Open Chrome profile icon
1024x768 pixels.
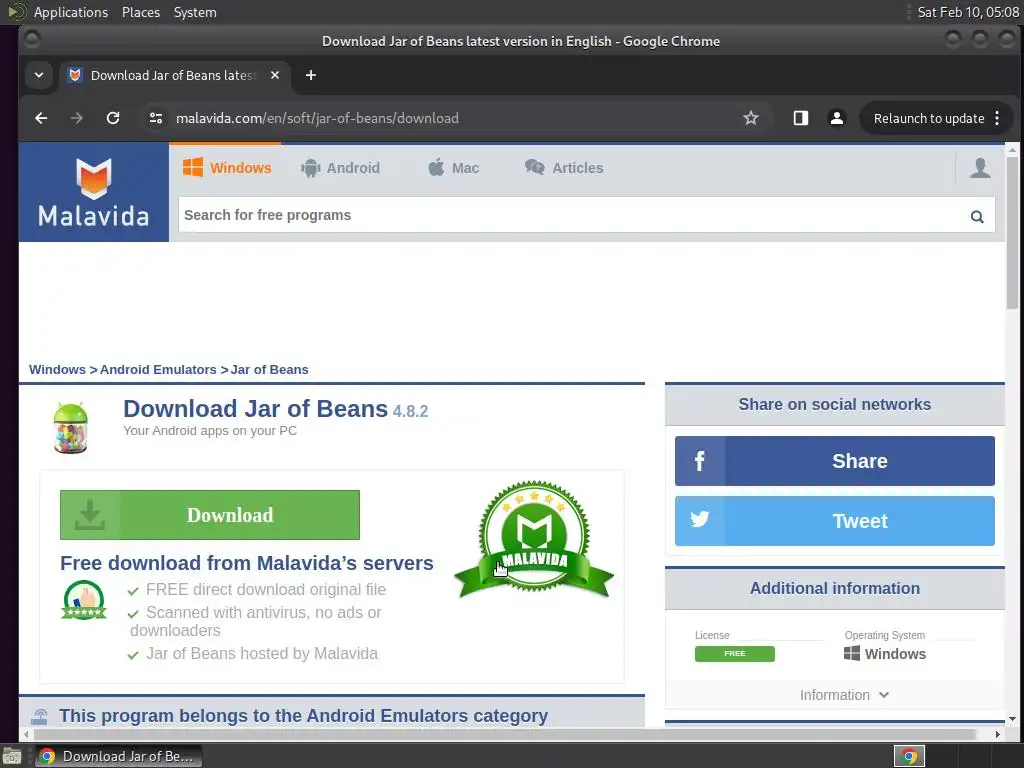point(837,118)
